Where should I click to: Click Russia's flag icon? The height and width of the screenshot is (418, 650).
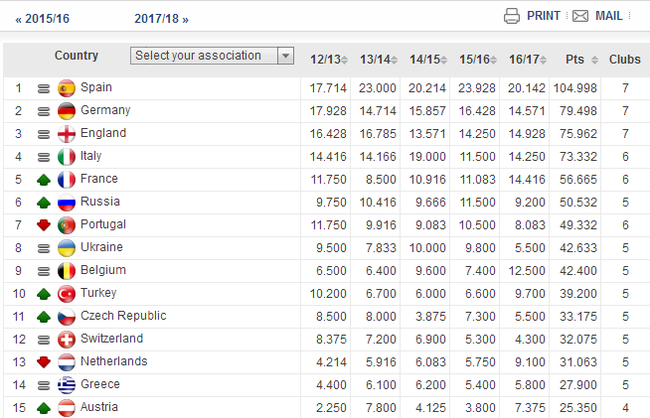click(66, 202)
